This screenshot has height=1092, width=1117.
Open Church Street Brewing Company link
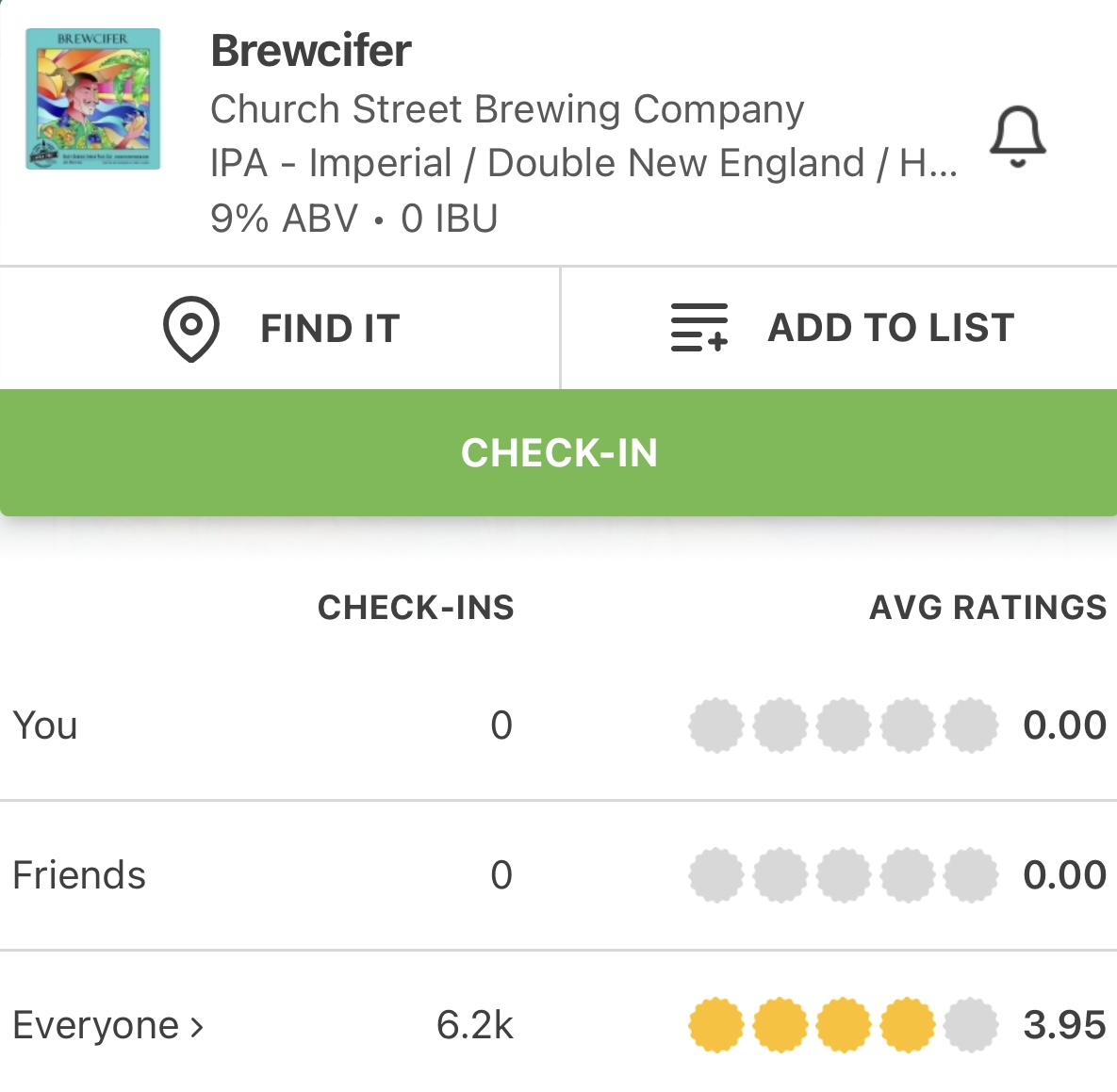(507, 109)
